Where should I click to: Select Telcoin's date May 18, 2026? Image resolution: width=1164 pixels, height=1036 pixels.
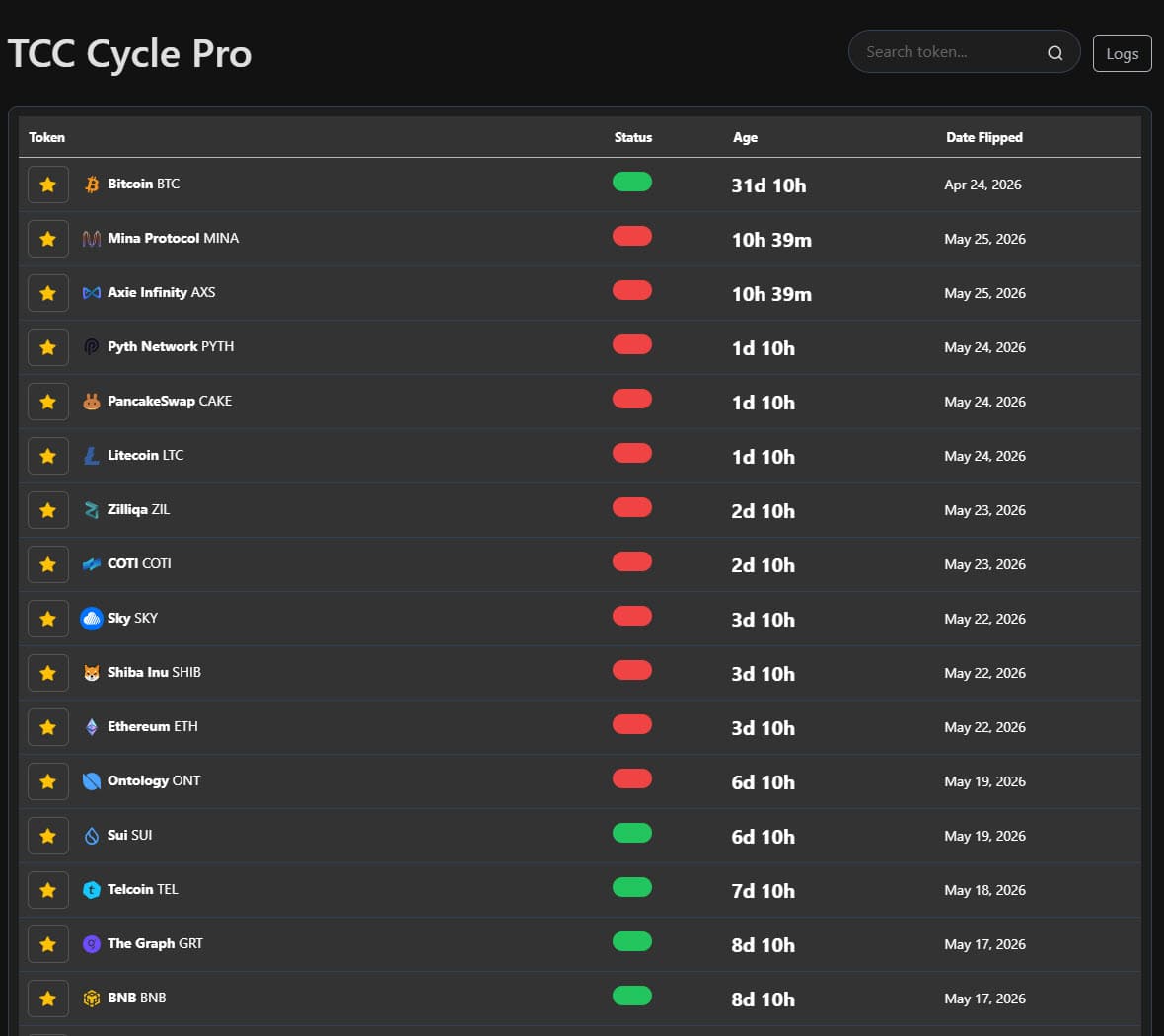[x=984, y=890]
